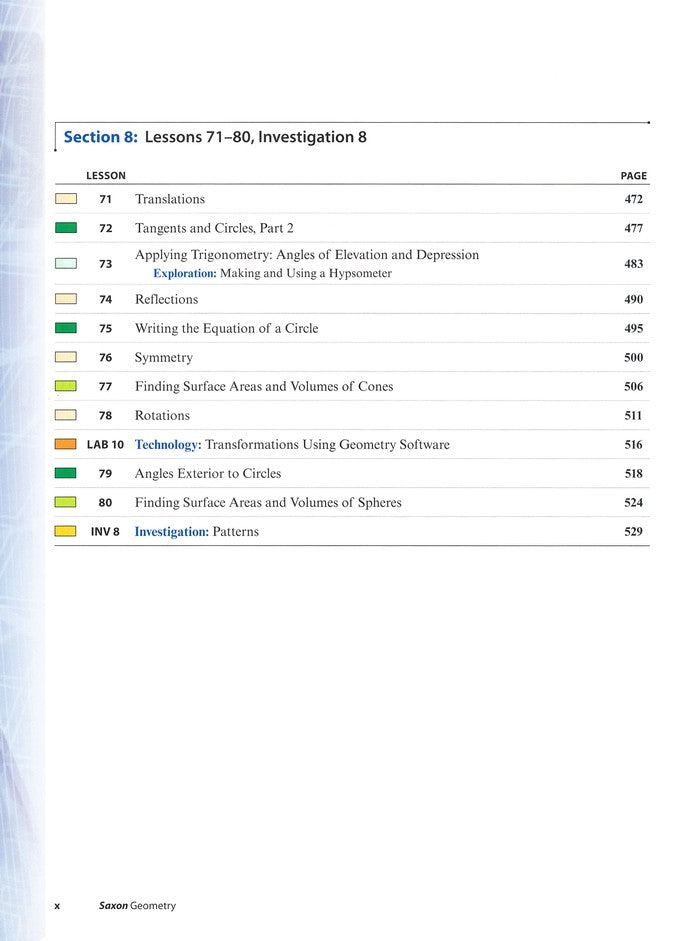Click the Section 8: heading
The height and width of the screenshot is (941, 699).
click(x=100, y=137)
